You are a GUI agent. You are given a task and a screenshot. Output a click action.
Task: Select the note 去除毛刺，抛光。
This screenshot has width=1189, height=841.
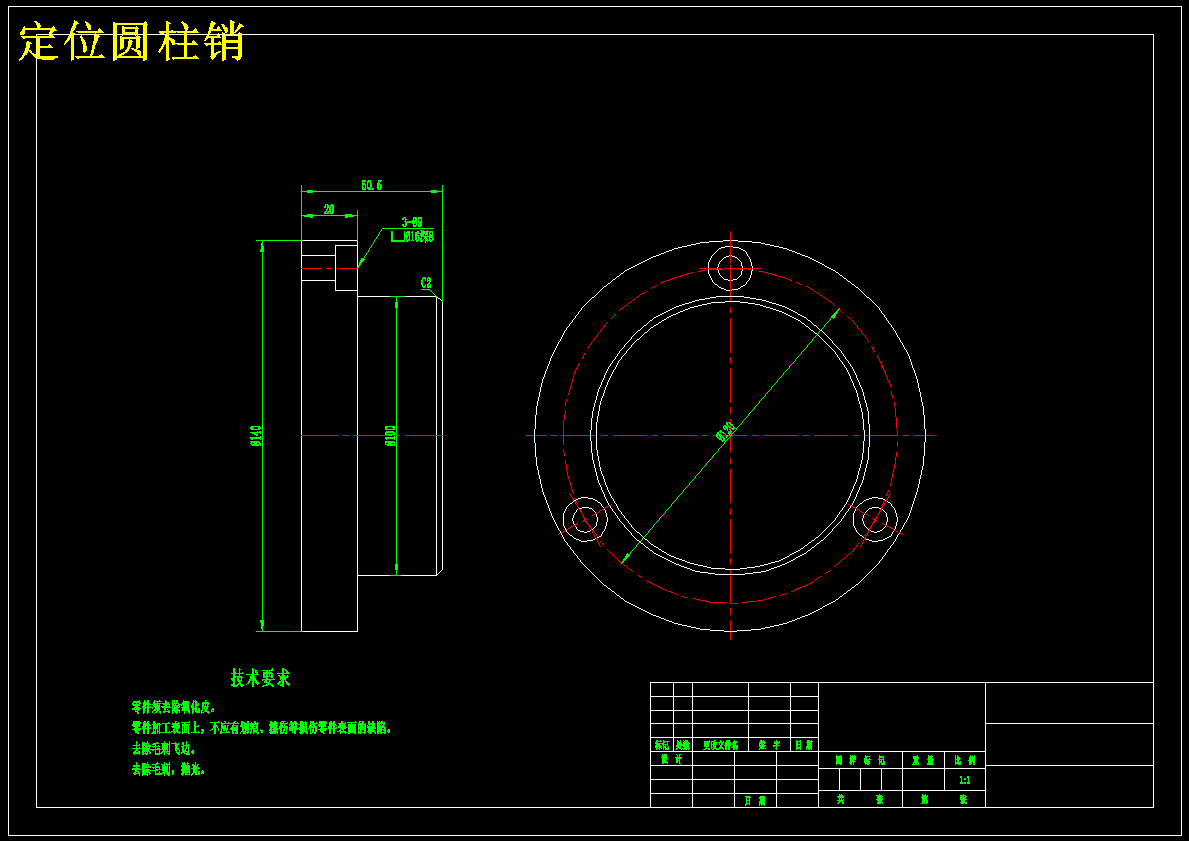(x=168, y=769)
